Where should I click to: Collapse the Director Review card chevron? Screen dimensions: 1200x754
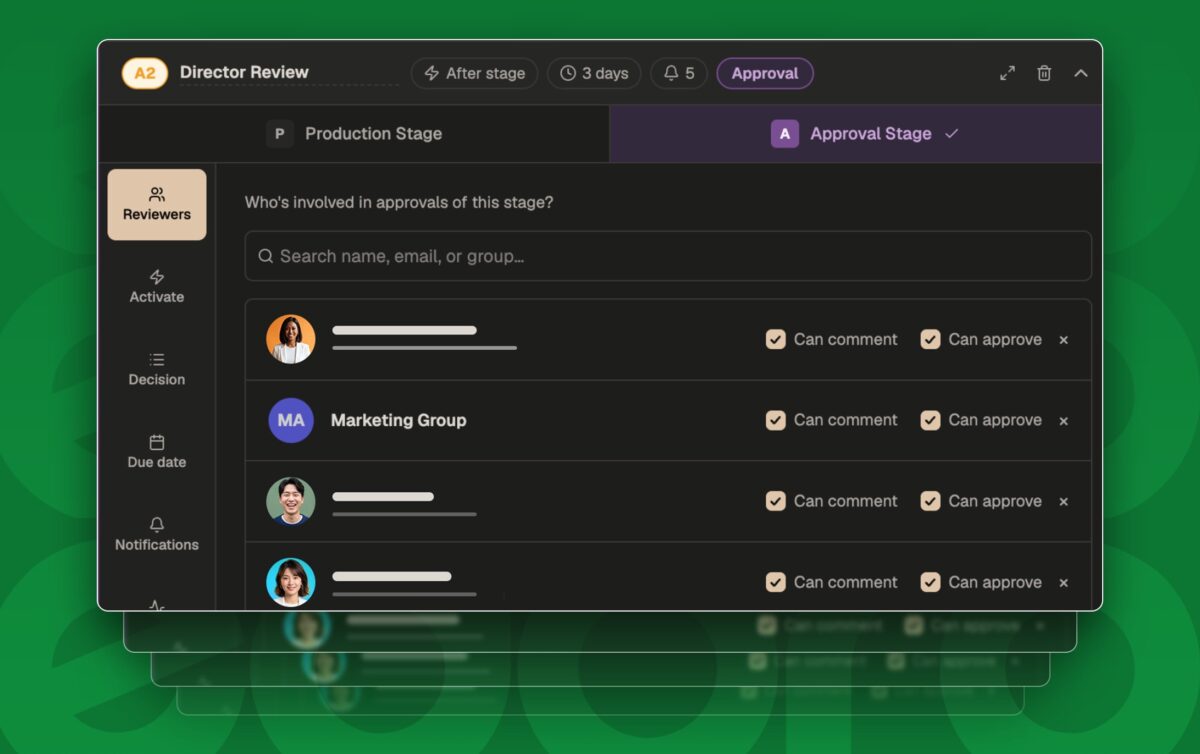click(x=1081, y=73)
